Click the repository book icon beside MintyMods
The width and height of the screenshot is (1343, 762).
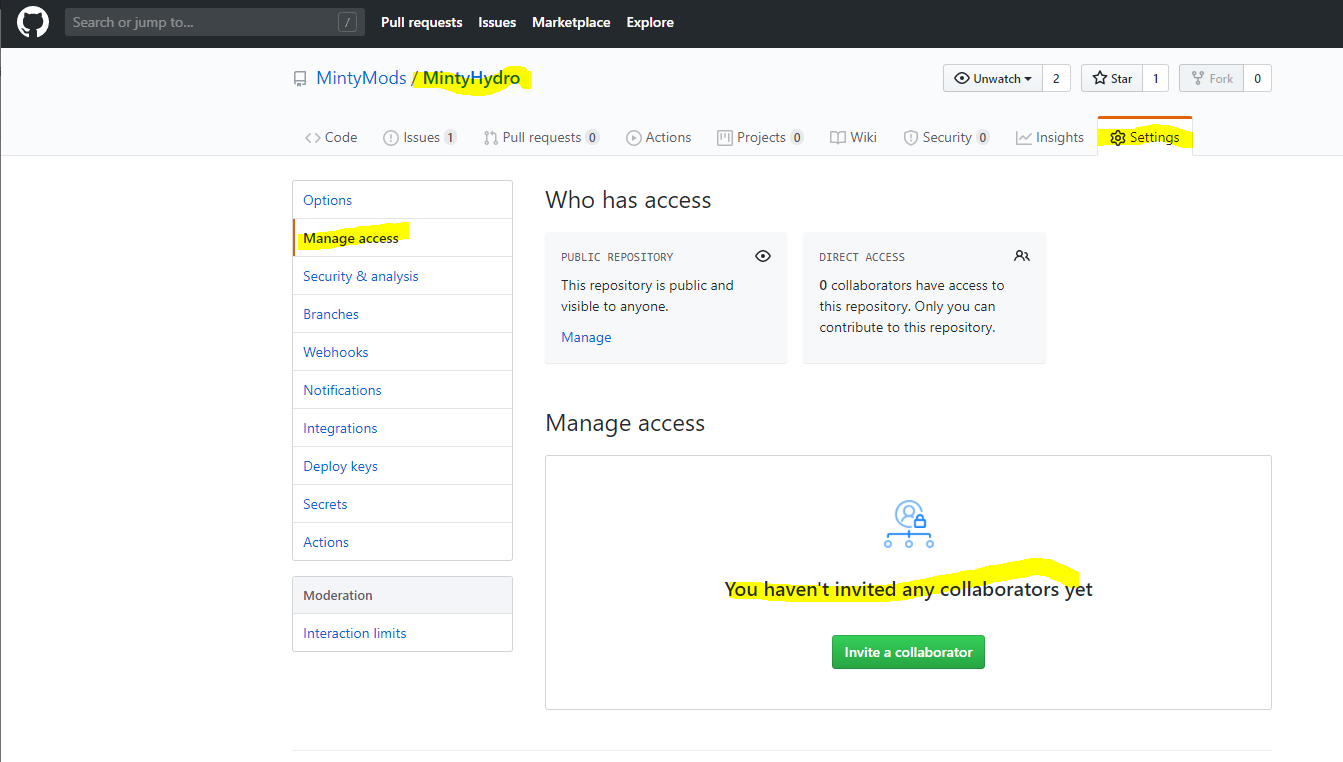300,79
